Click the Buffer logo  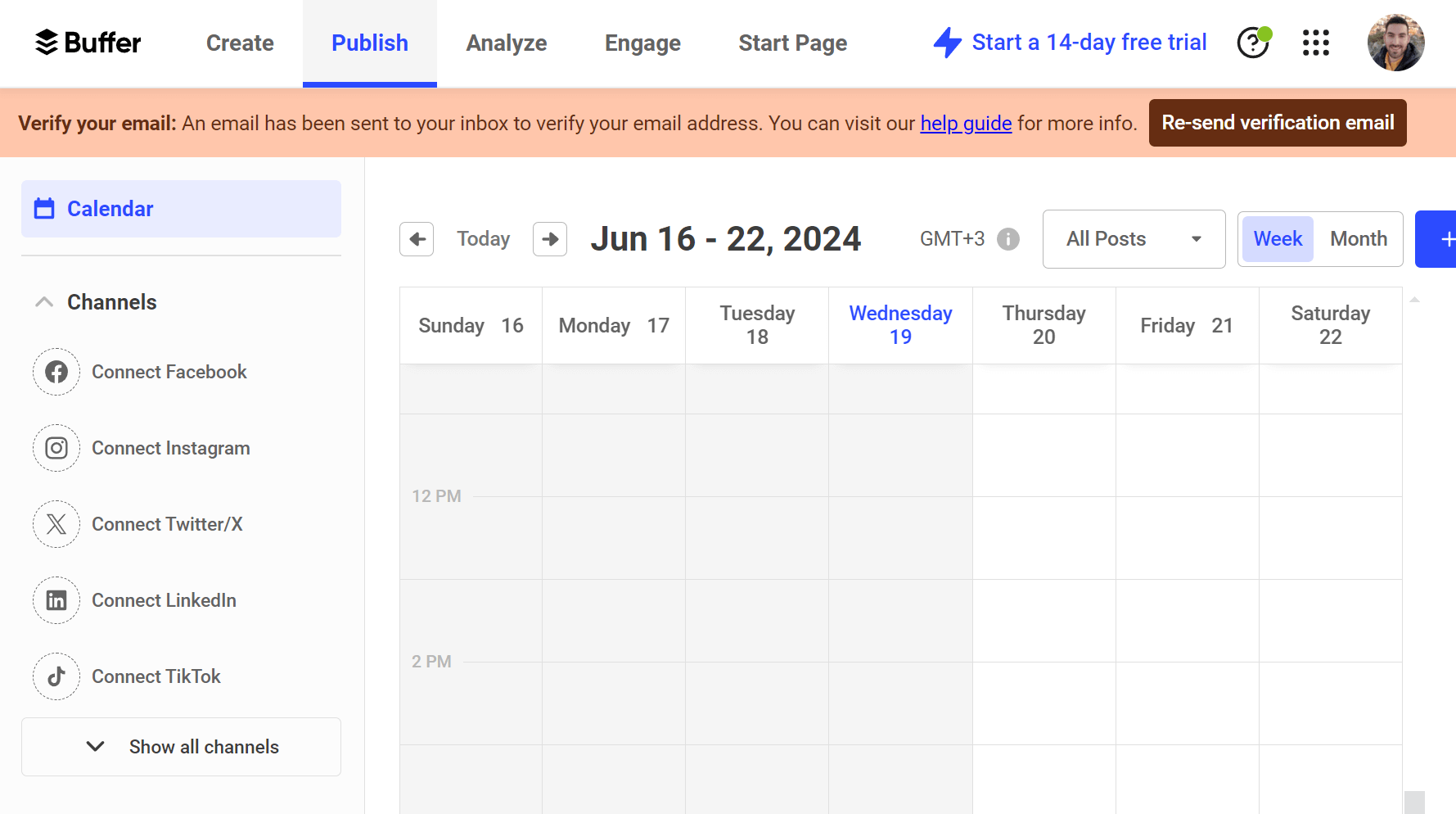pos(88,43)
